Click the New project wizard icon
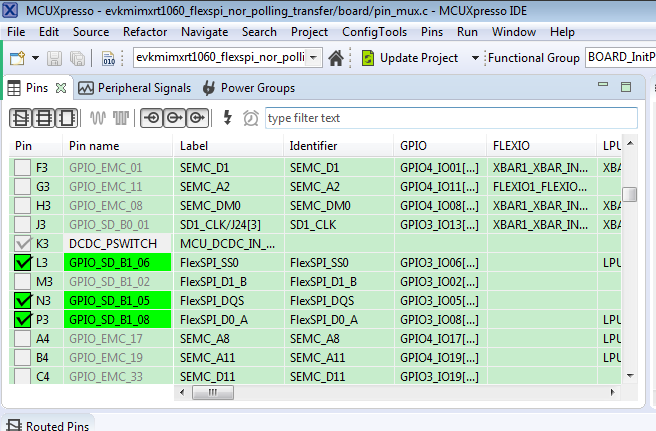Viewport: 656px width, 431px height. coord(17,58)
